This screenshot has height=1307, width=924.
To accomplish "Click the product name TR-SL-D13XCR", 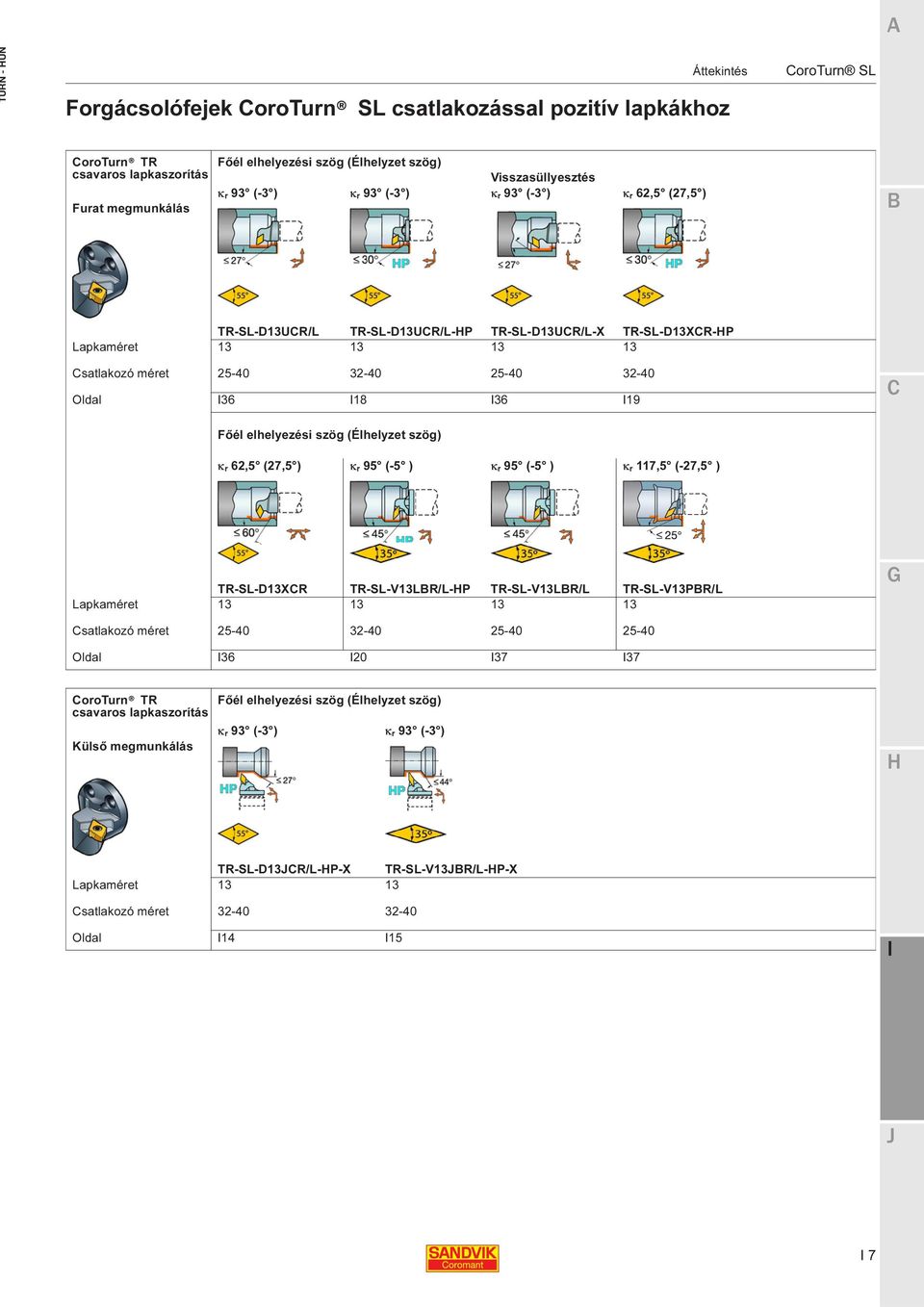I will (x=262, y=589).
